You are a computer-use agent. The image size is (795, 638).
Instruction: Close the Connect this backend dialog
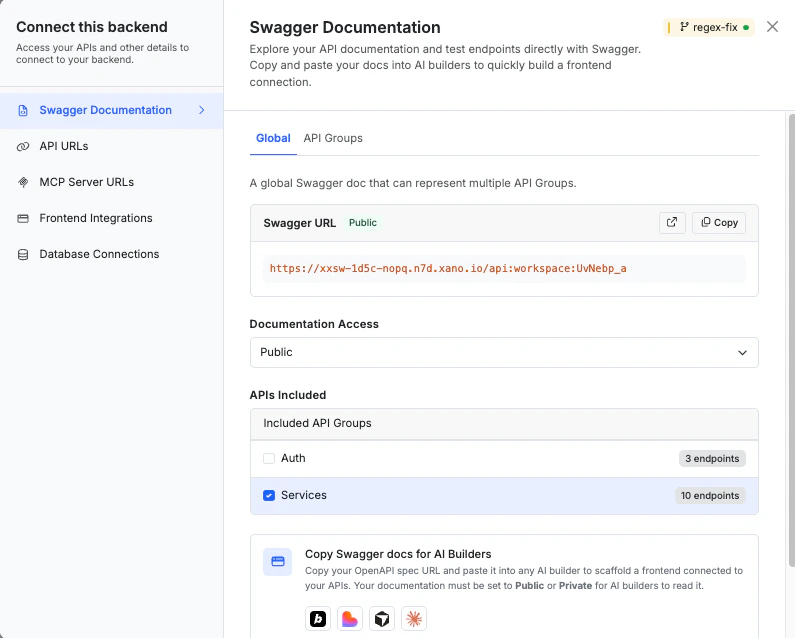click(x=772, y=27)
